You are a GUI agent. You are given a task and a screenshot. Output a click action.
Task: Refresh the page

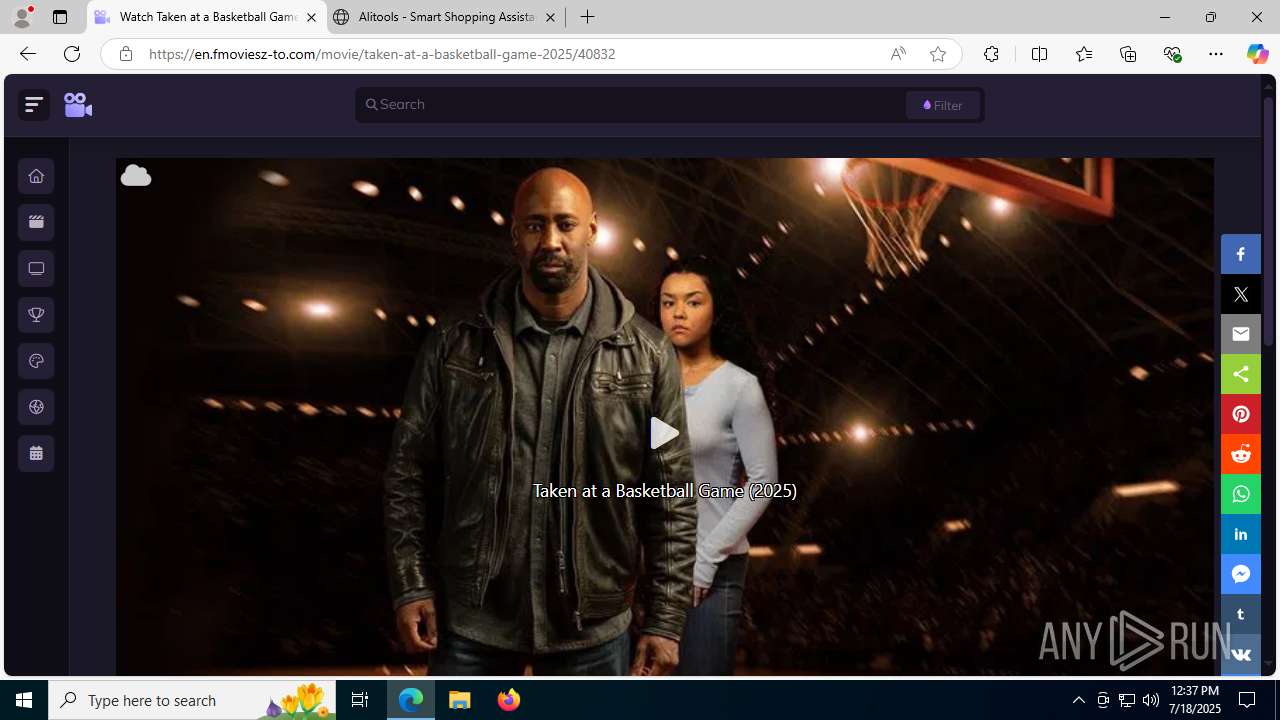click(72, 54)
